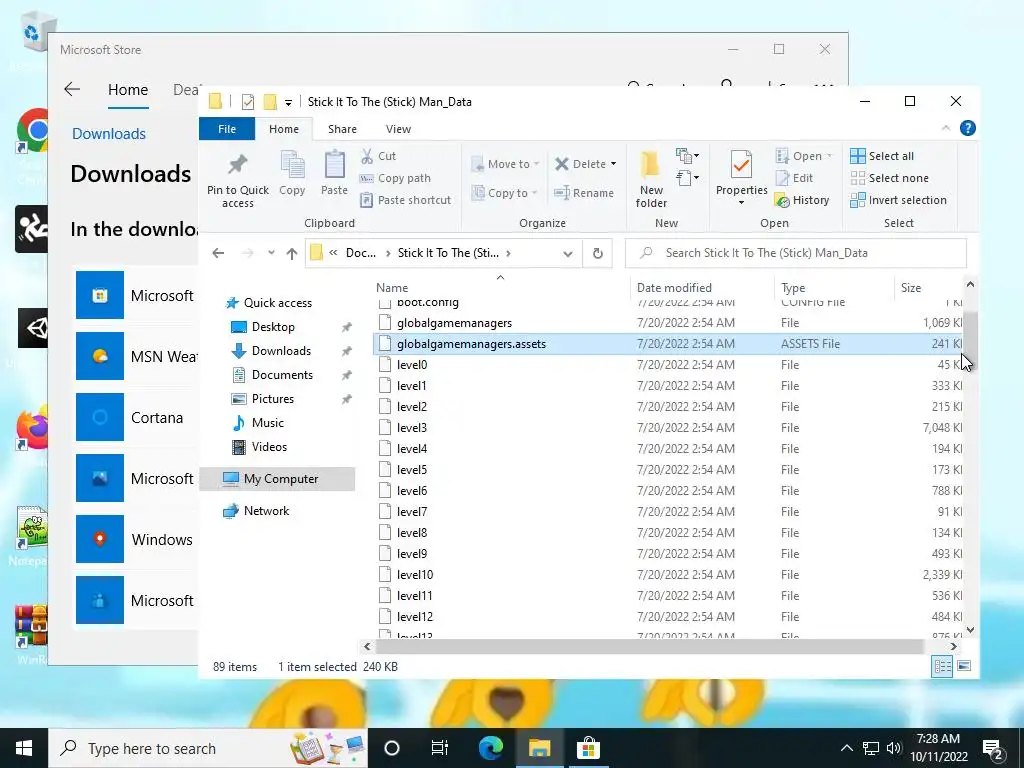Sort by Name column header
This screenshot has height=768, width=1024.
[x=500, y=287]
